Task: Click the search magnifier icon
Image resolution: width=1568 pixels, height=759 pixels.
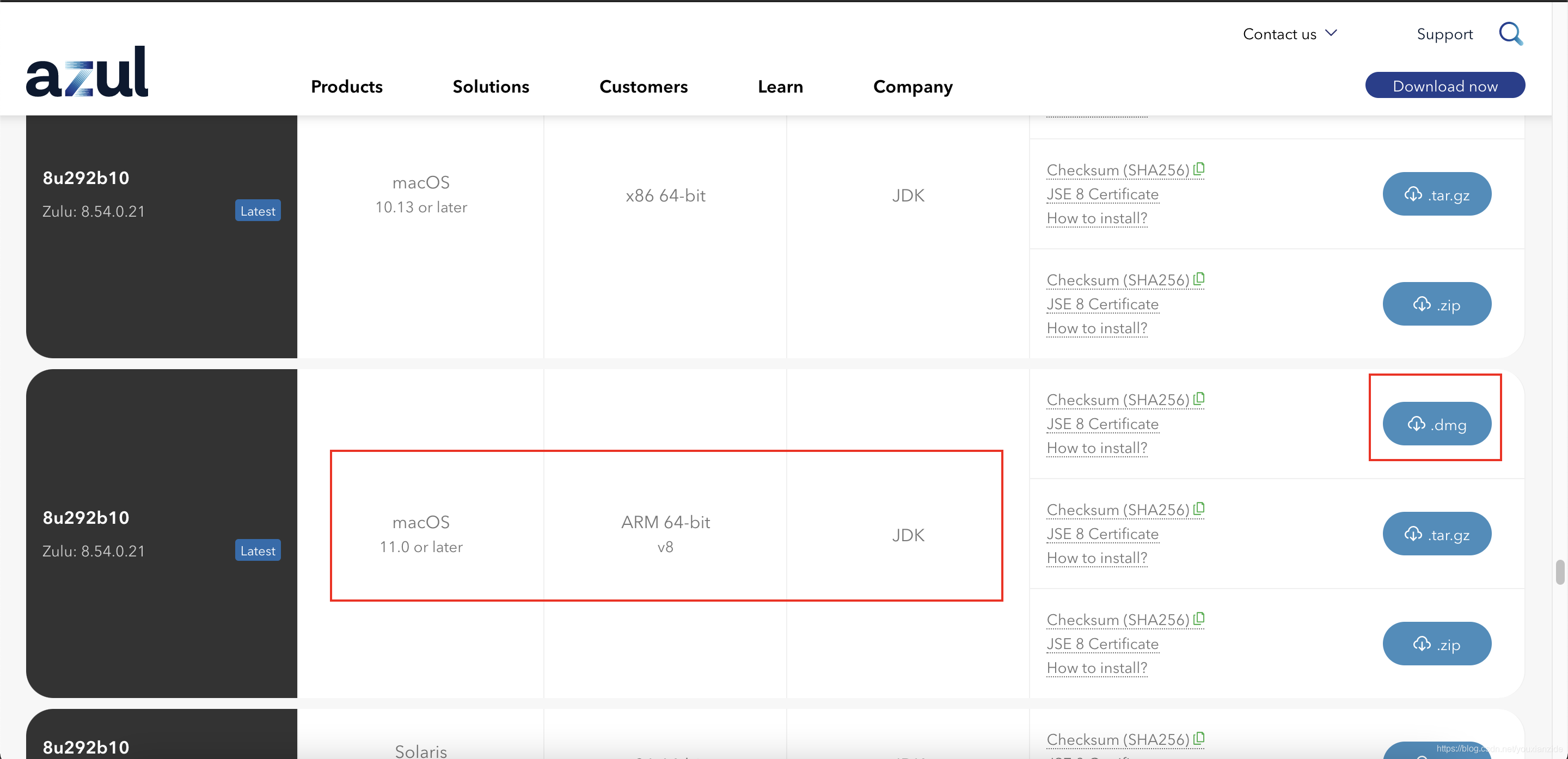Action: [x=1510, y=33]
